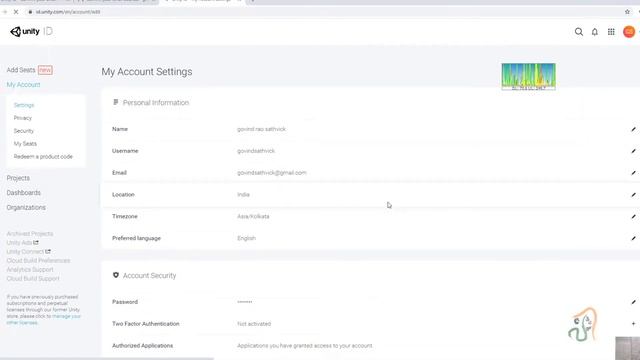
Task: Click the email value govindsathvick@gmail.com
Action: tap(271, 173)
